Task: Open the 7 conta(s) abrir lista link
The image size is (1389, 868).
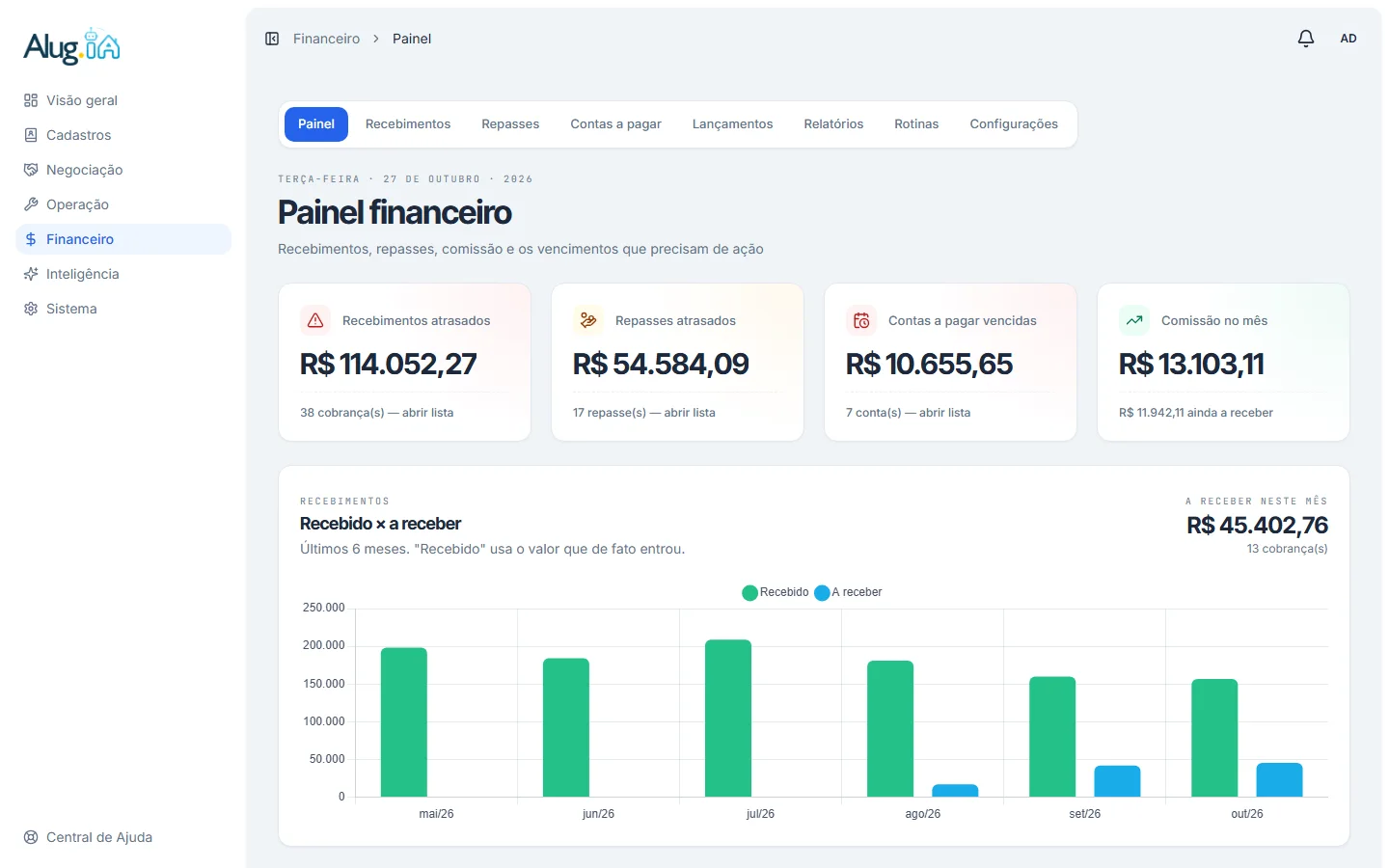Action: coord(909,412)
